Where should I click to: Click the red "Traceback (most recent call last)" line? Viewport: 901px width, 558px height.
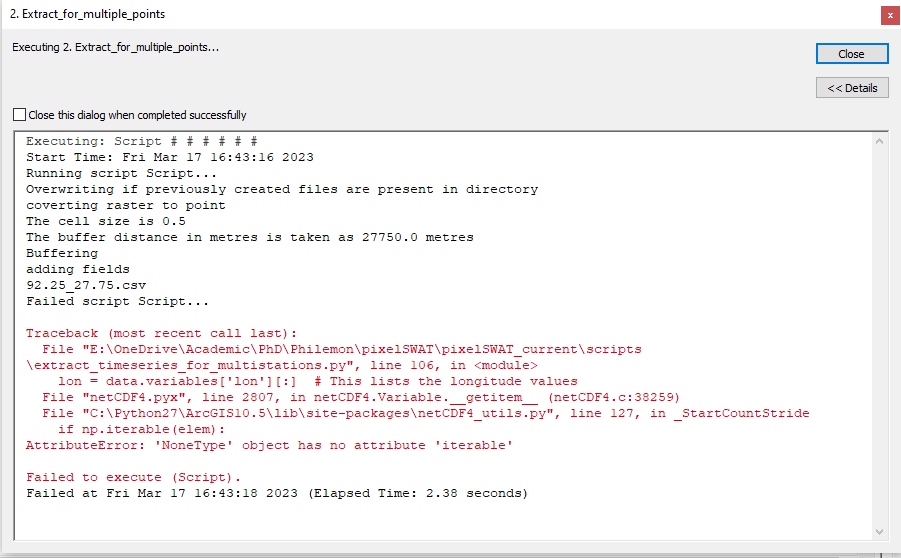click(162, 333)
